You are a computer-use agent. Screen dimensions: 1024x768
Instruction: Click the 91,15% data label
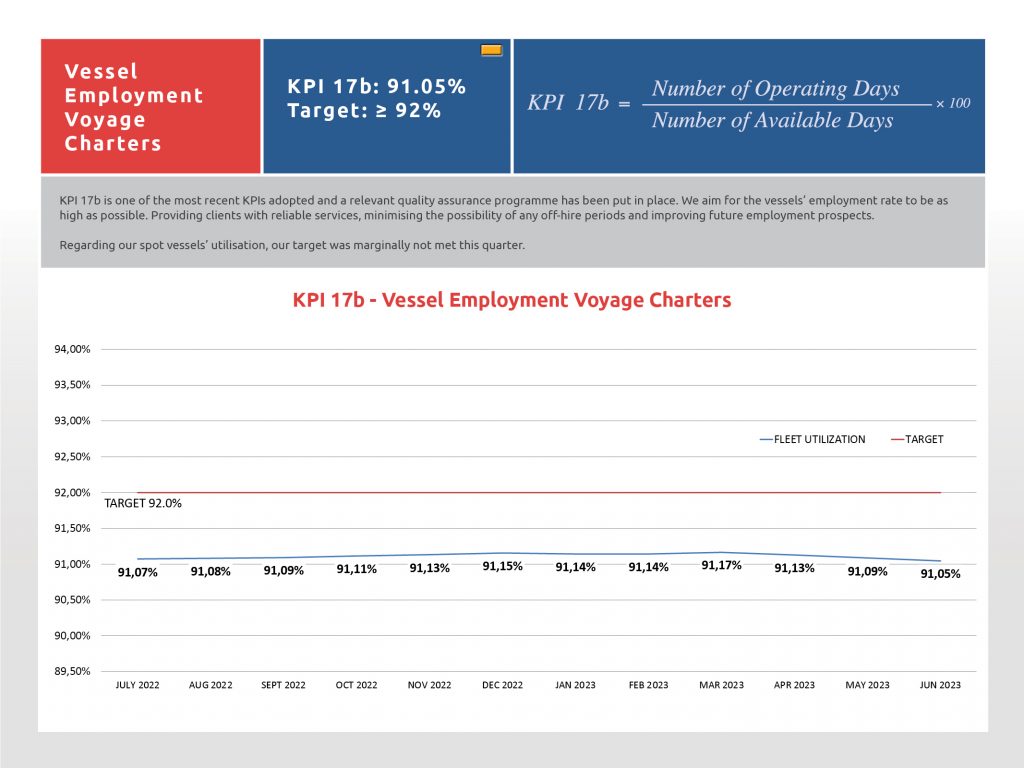pos(502,566)
